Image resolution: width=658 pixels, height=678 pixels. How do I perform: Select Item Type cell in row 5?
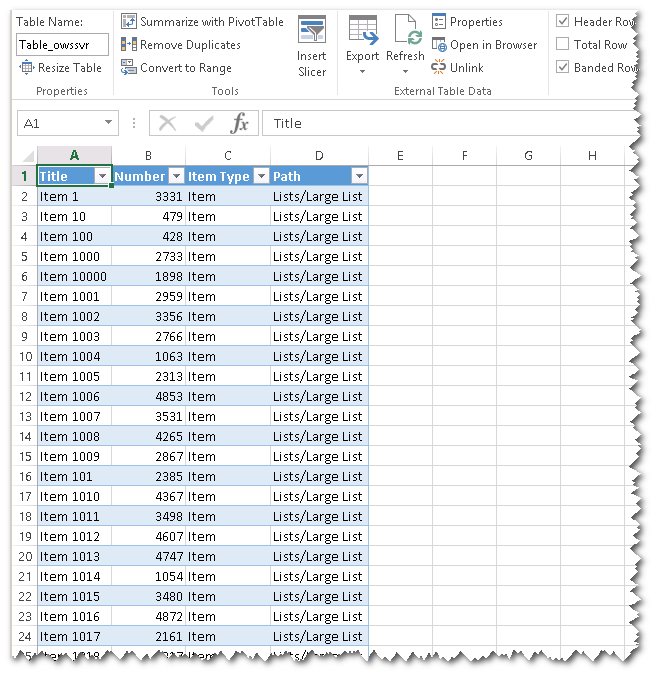228,256
